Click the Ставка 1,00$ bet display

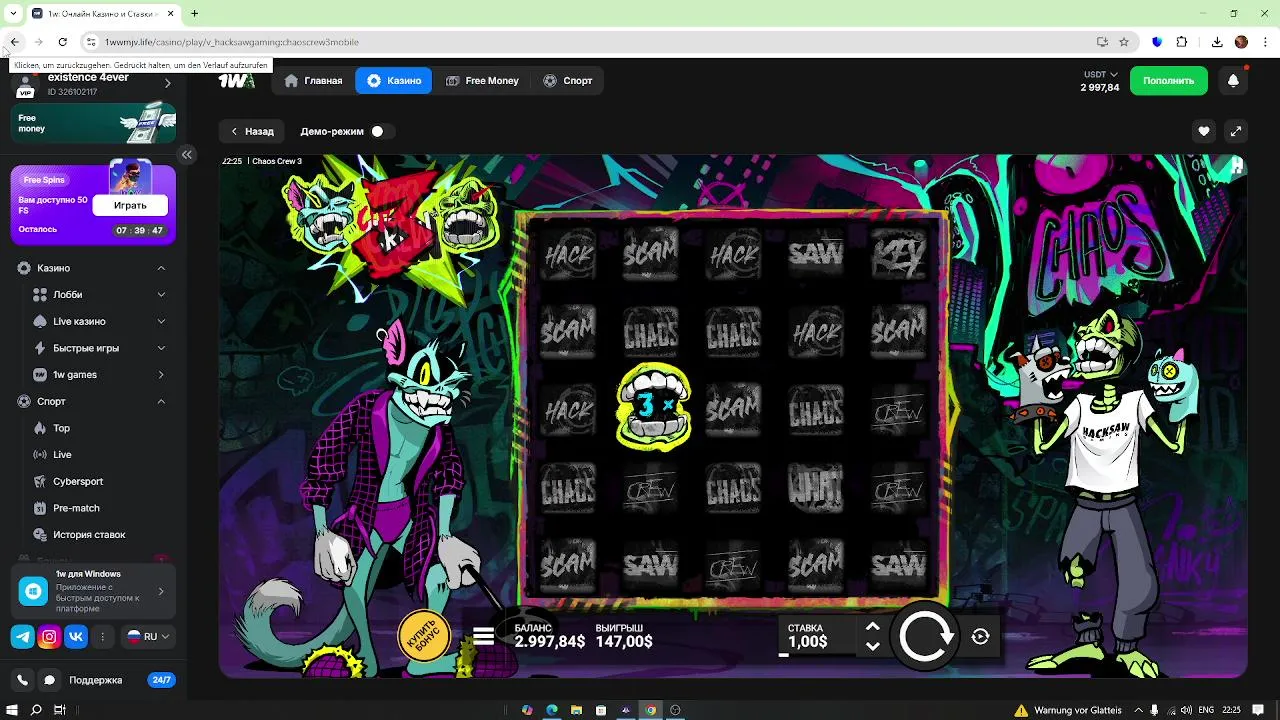pos(818,636)
